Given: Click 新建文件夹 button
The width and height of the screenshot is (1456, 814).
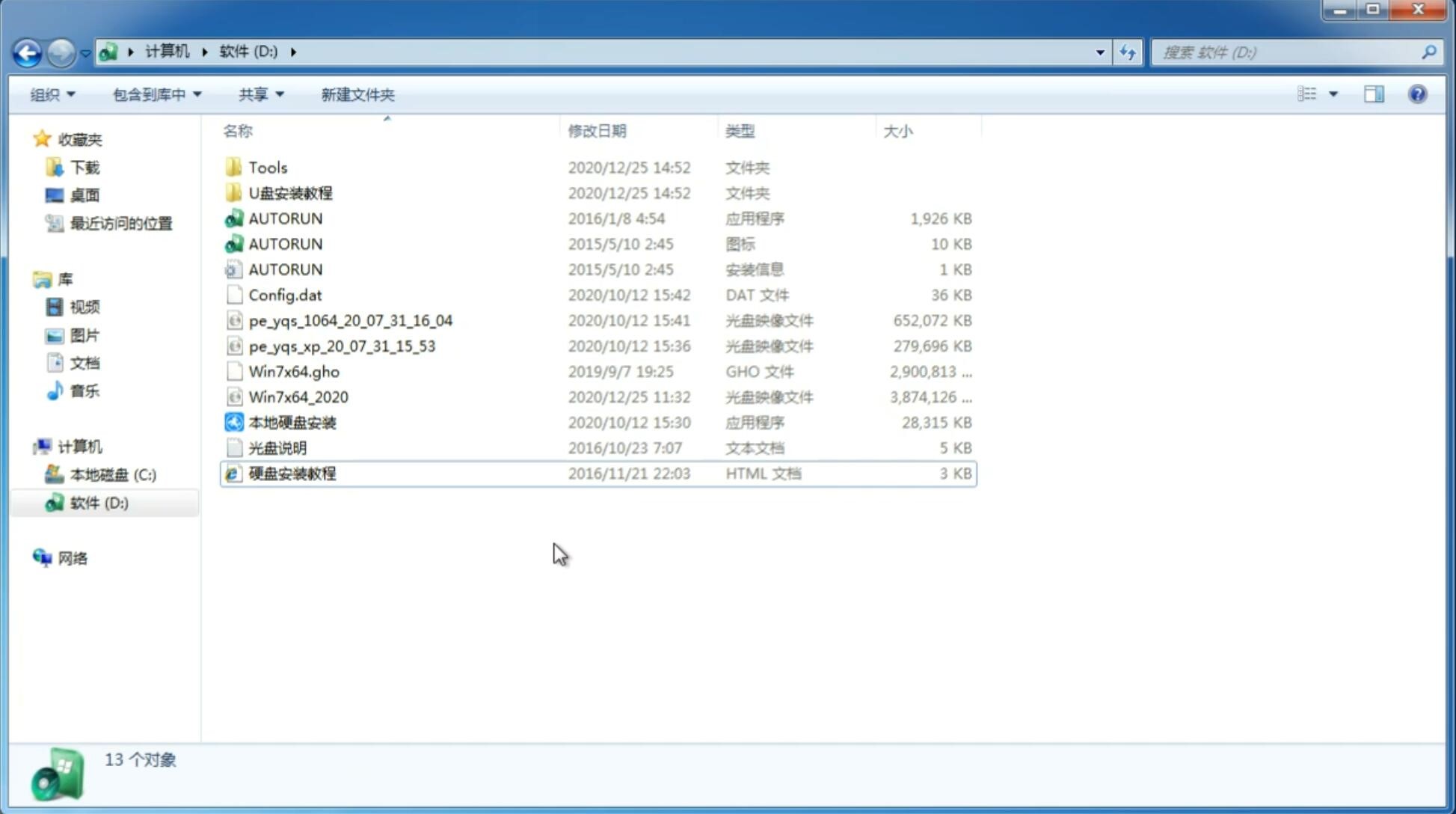Looking at the screenshot, I should (x=358, y=94).
